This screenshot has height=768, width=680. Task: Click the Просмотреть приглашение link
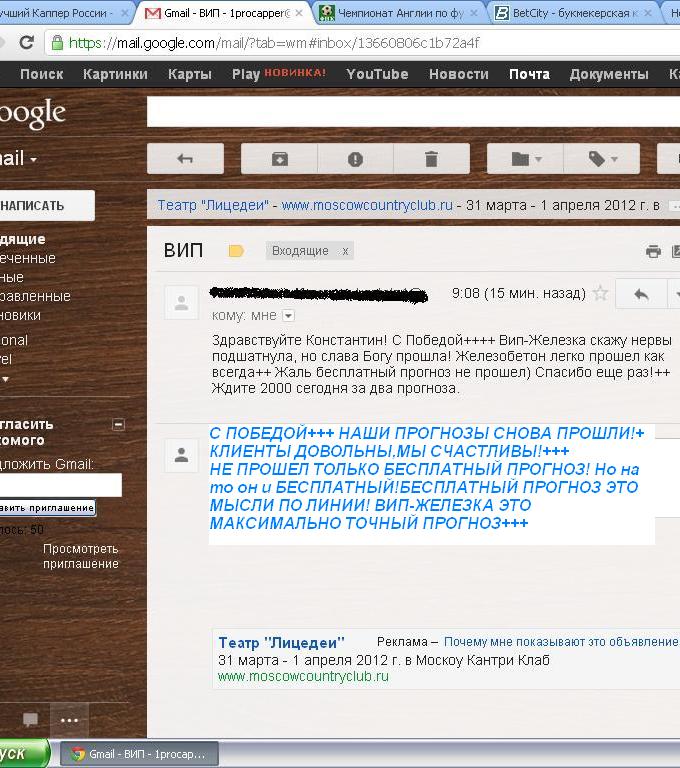click(81, 556)
